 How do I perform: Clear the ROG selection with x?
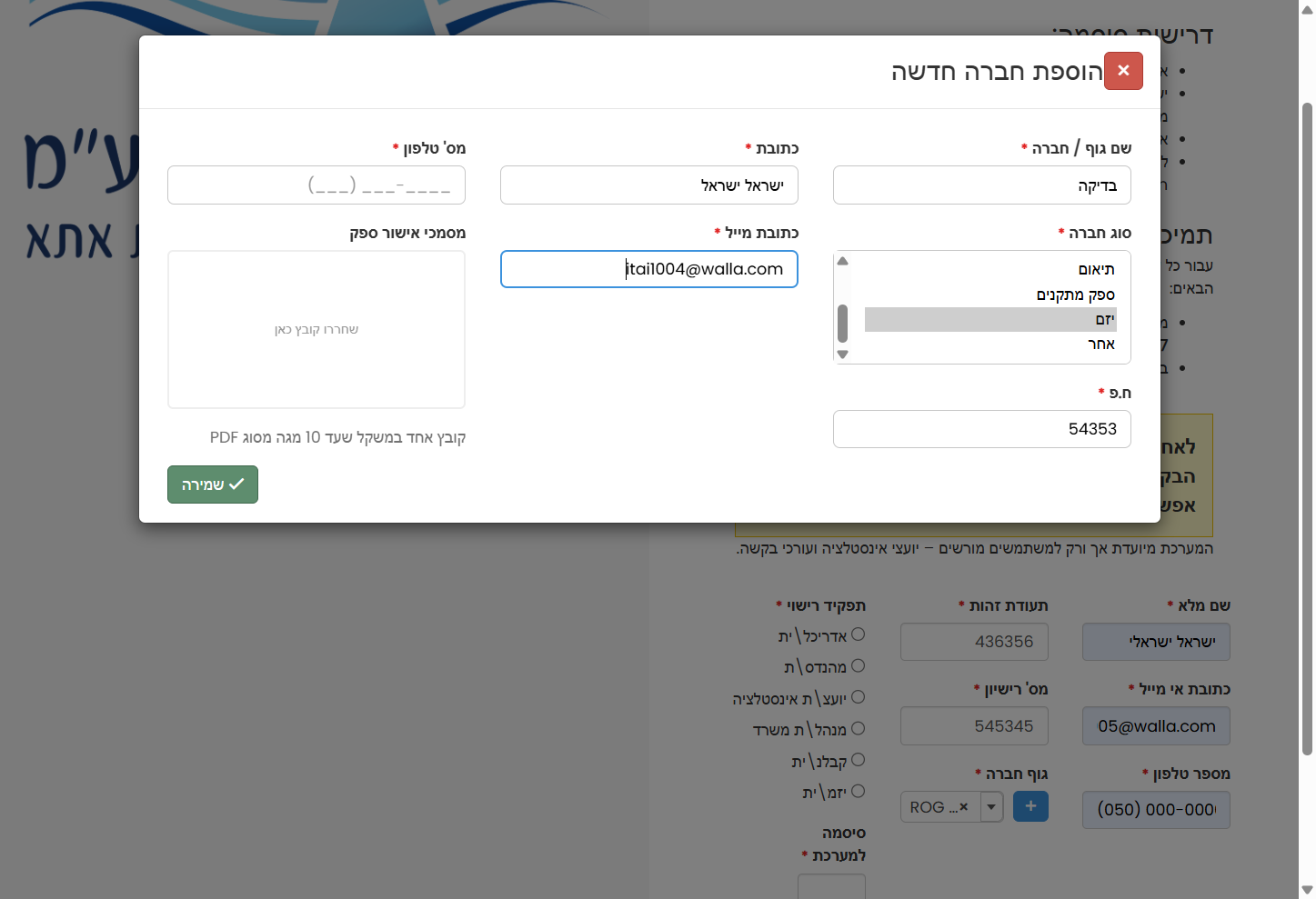[964, 806]
